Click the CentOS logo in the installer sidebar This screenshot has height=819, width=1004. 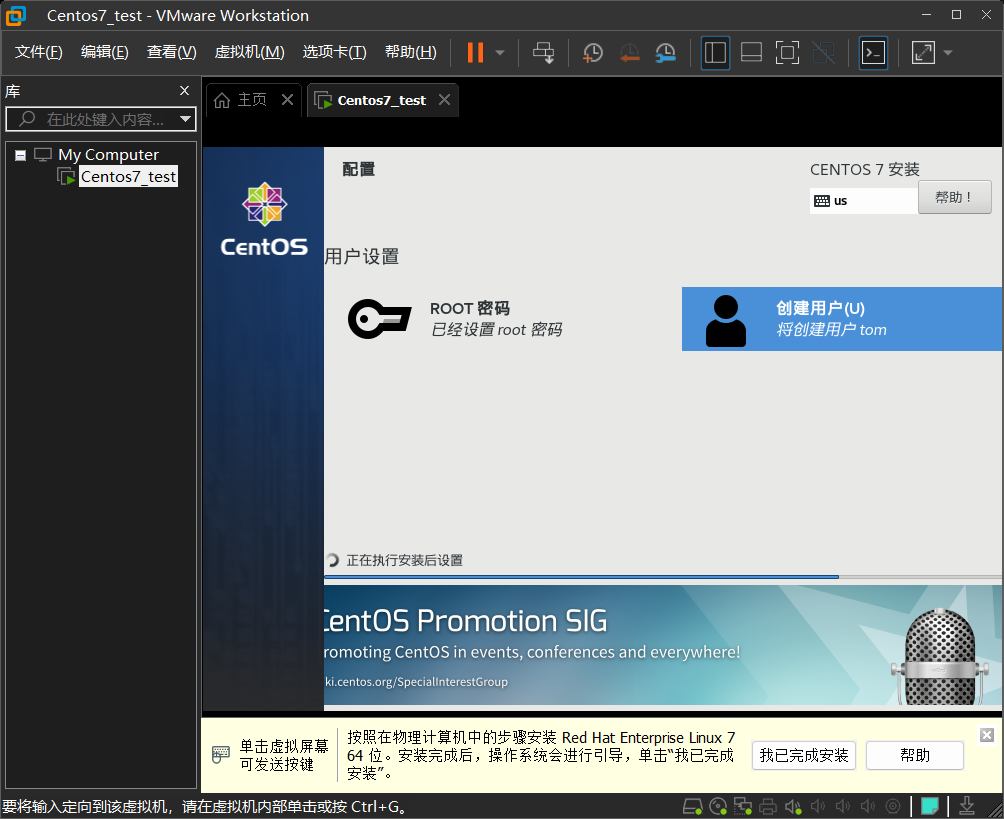[264, 220]
